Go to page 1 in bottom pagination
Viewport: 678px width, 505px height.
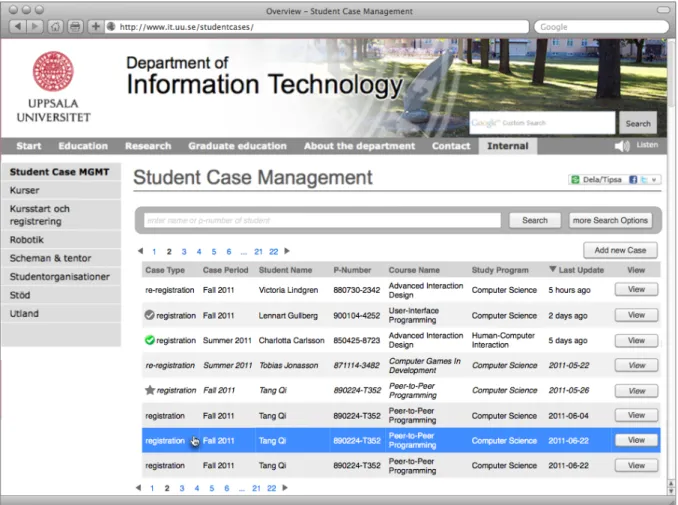tap(152, 488)
